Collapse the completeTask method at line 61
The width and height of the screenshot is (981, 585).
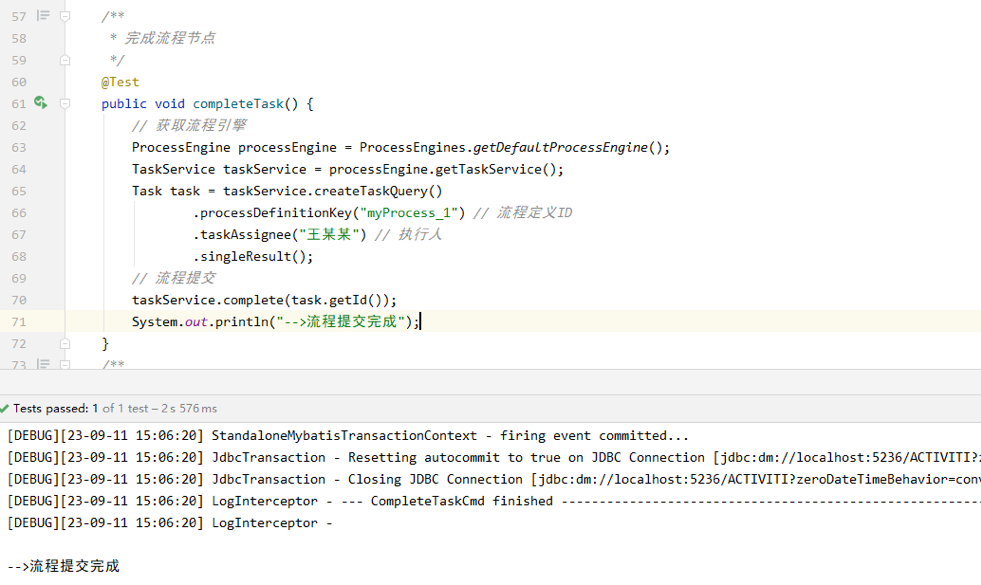(x=65, y=103)
